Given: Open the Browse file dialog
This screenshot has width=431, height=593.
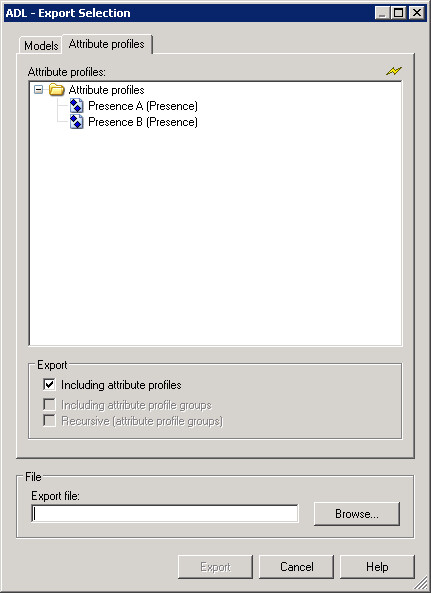Looking at the screenshot, I should pos(357,514).
